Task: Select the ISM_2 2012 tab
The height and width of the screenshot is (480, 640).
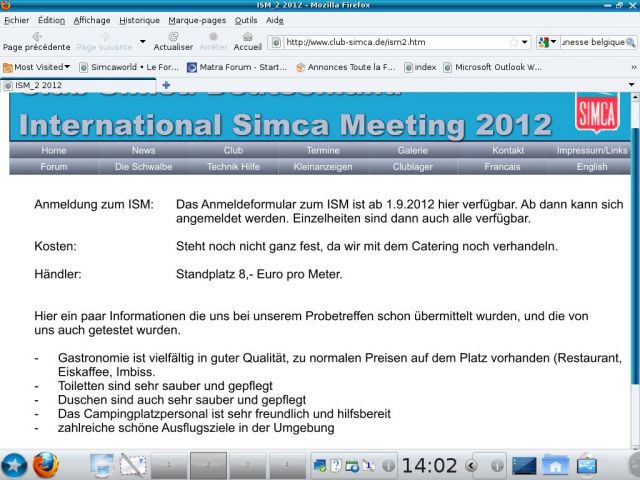Action: pos(78,85)
